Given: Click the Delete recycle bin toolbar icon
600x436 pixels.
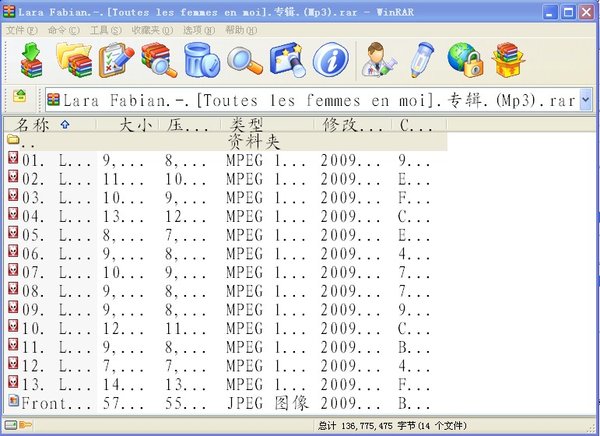Looking at the screenshot, I should click(x=202, y=60).
